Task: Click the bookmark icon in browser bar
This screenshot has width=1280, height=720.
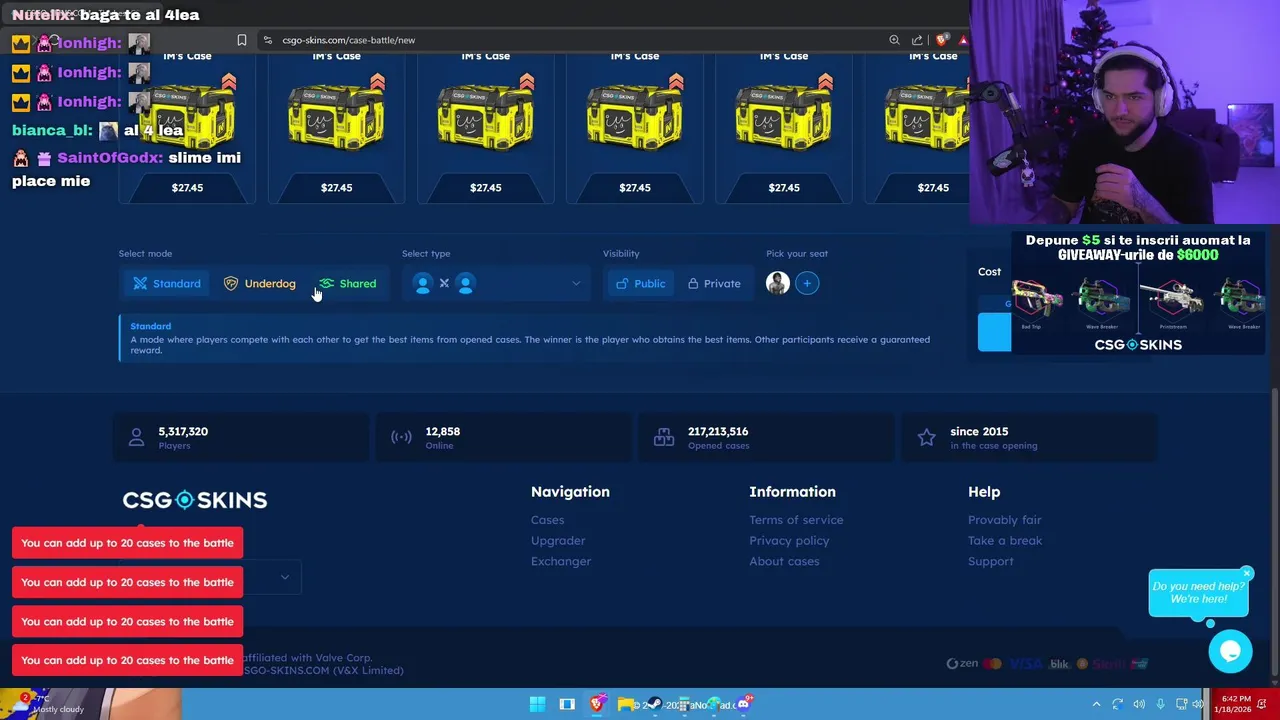Action: pos(242,40)
